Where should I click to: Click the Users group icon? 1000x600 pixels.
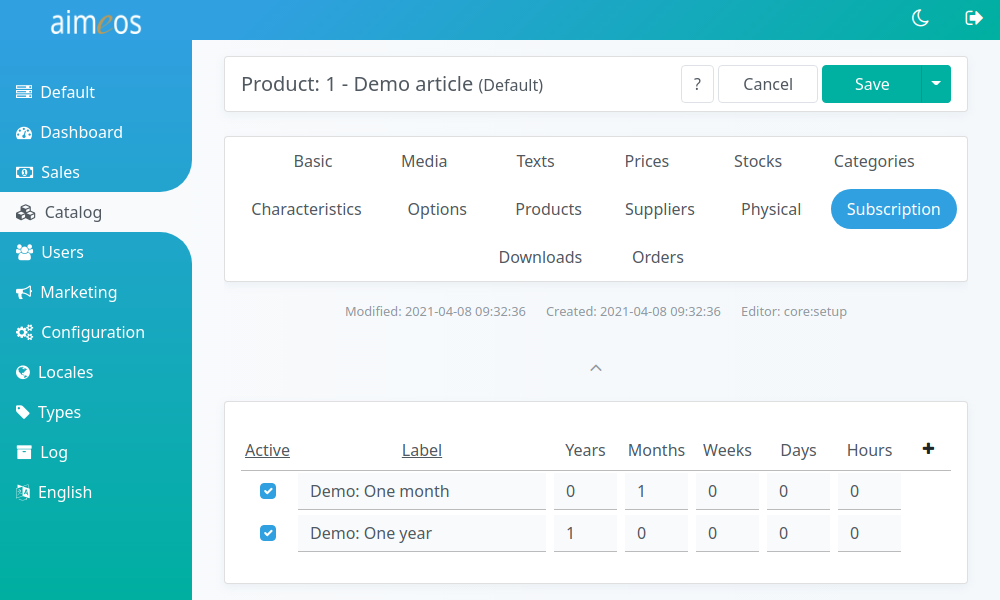[x=24, y=252]
